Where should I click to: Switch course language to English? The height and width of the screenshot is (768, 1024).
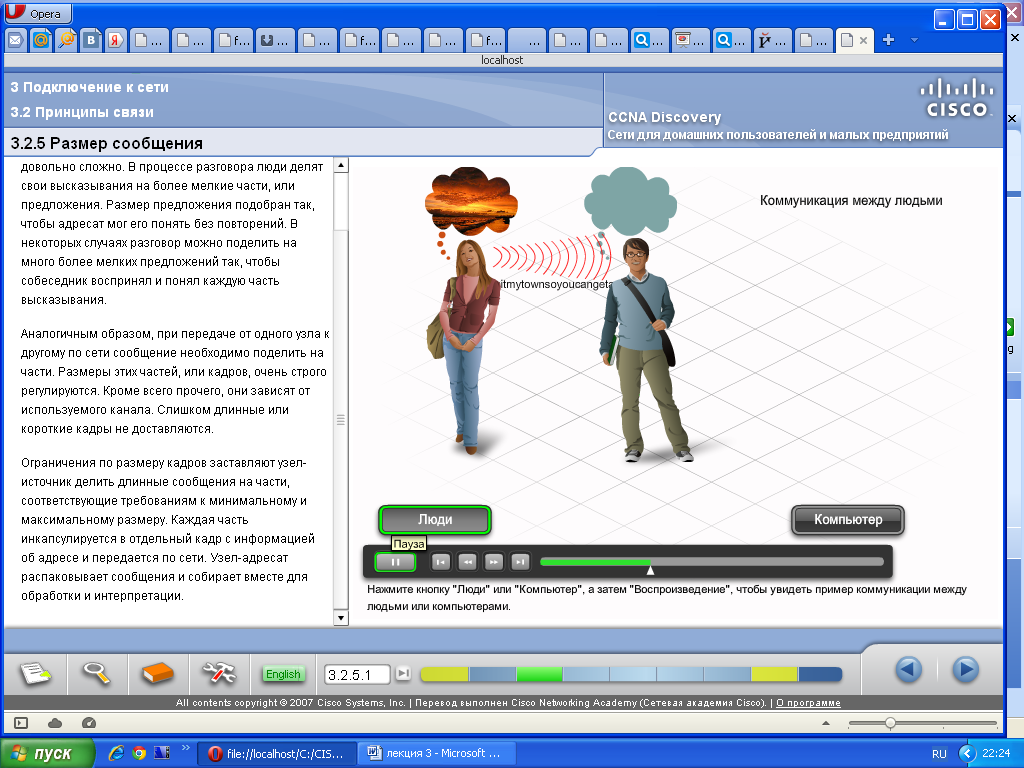click(283, 674)
